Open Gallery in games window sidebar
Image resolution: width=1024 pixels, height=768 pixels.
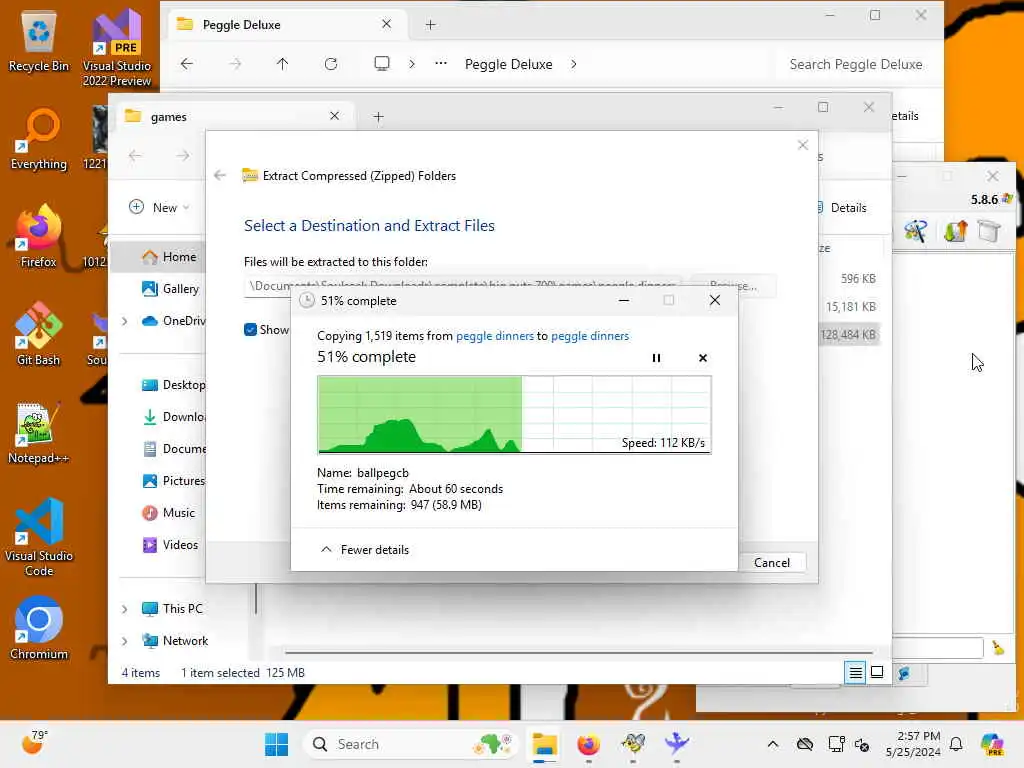point(170,289)
